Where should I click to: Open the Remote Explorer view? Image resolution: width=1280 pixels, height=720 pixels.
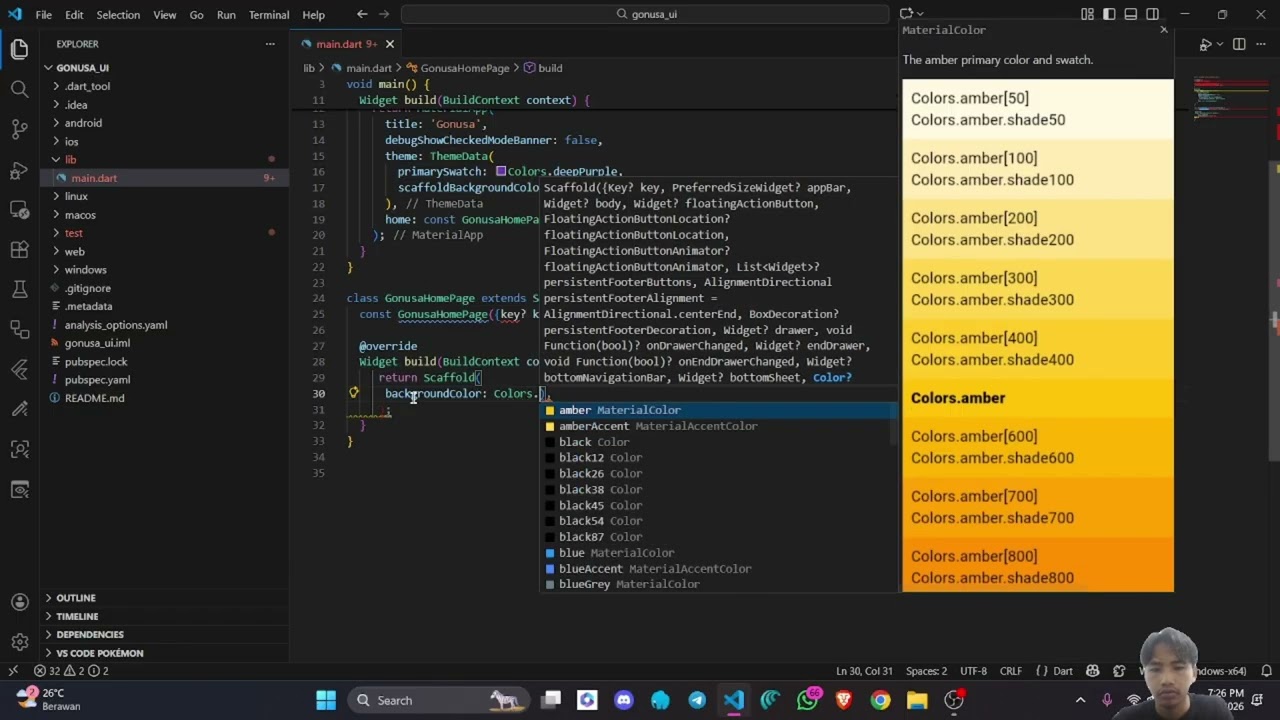19,209
